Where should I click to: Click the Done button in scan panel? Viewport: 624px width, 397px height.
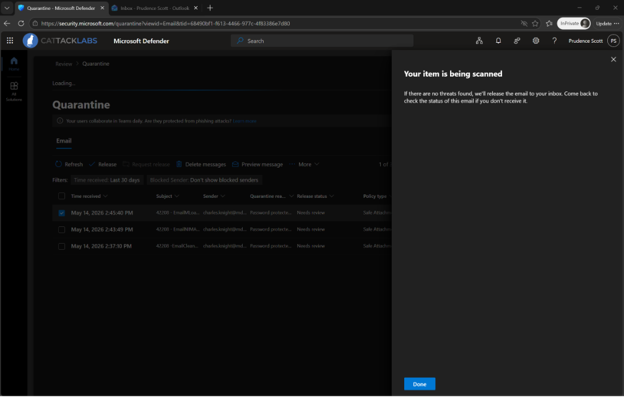pyautogui.click(x=419, y=384)
